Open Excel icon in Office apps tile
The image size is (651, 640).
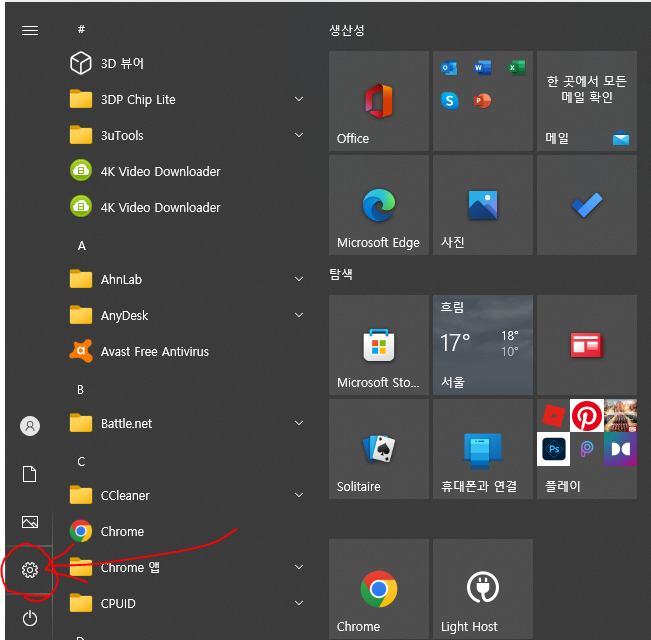click(516, 68)
